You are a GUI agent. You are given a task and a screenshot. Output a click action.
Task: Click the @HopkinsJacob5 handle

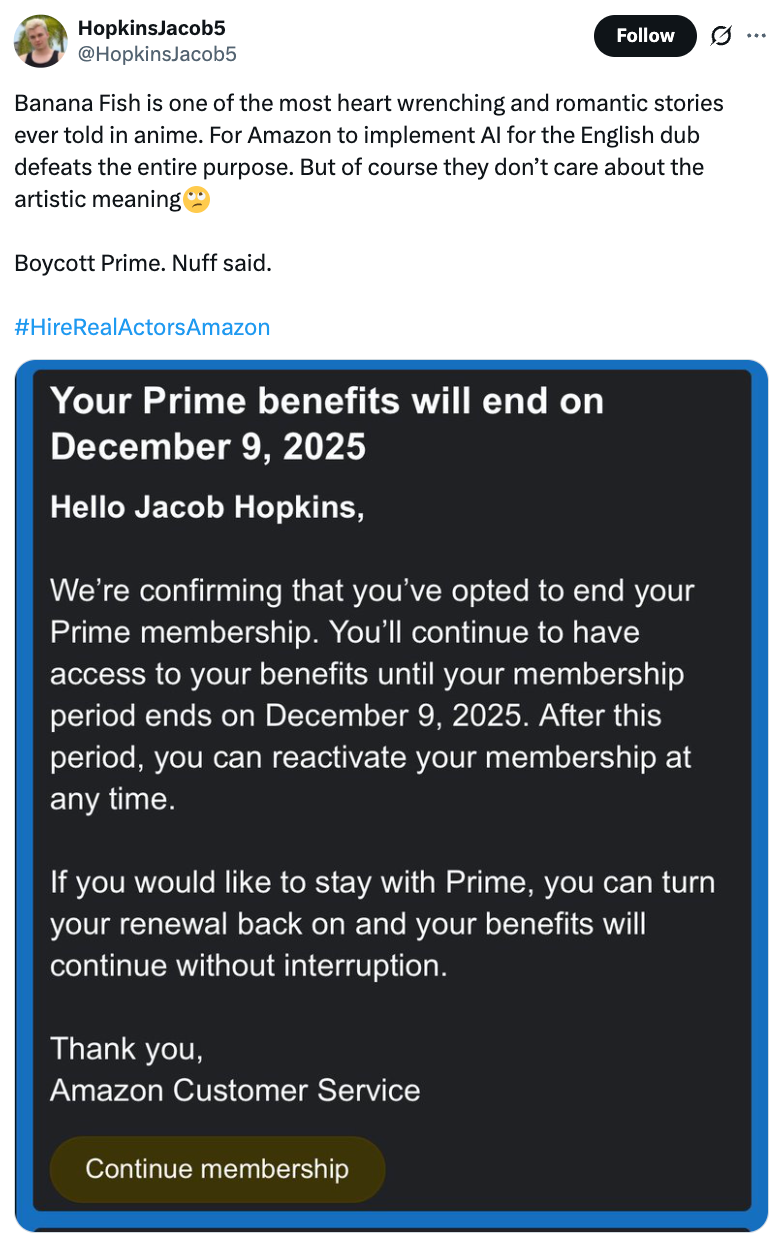pos(157,54)
